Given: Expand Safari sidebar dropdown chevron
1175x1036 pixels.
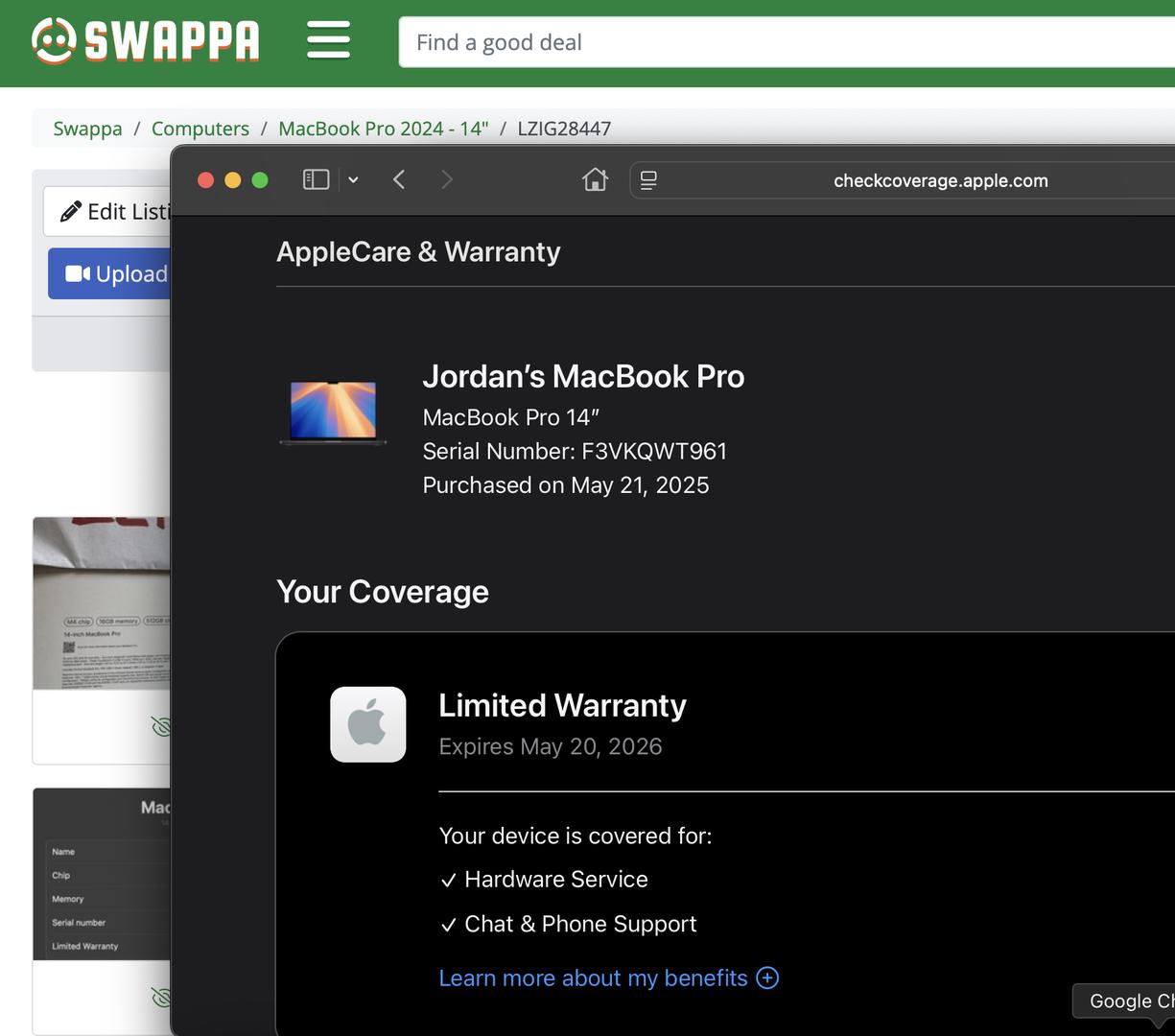Looking at the screenshot, I should click(353, 179).
